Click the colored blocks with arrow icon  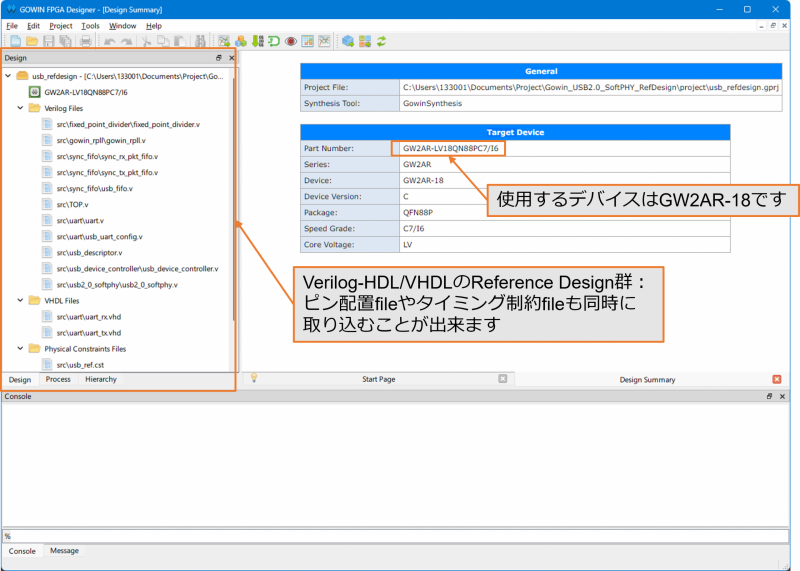click(365, 41)
